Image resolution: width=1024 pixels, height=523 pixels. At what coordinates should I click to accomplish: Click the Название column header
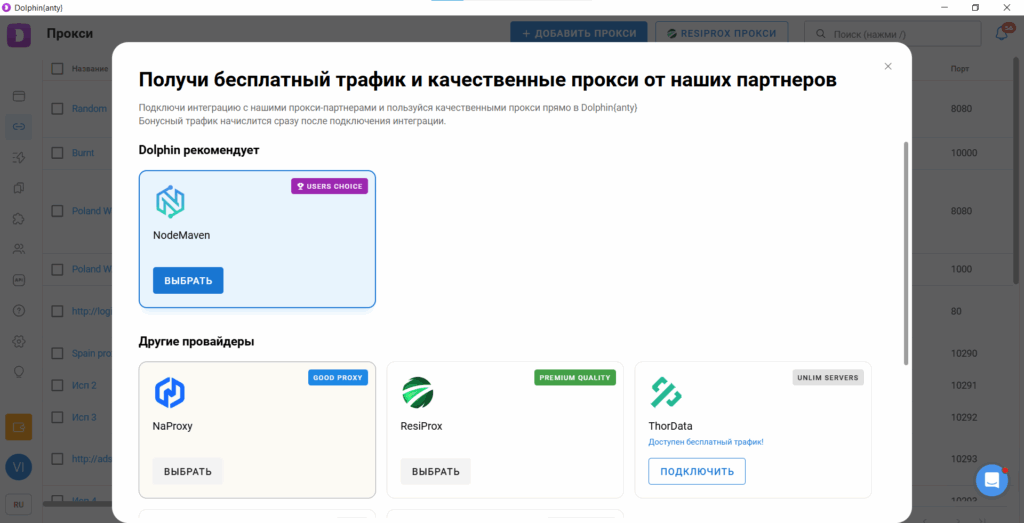(x=90, y=69)
